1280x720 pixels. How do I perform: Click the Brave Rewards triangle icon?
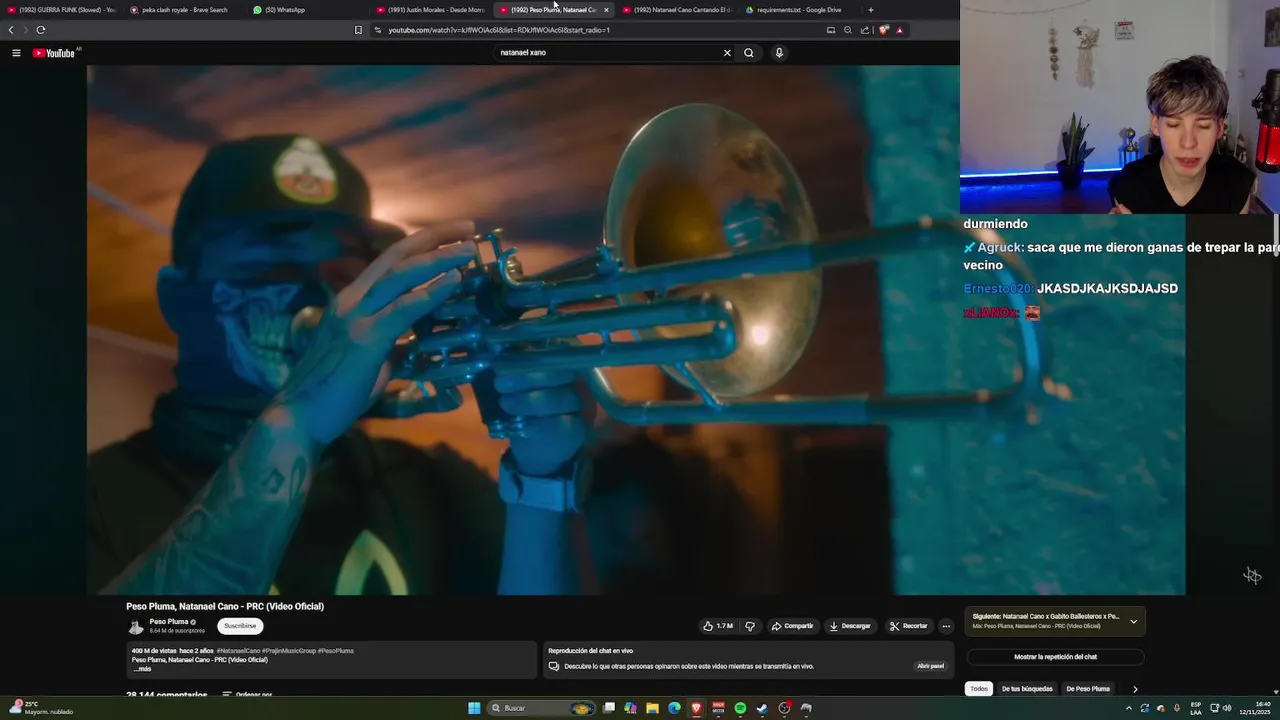click(899, 30)
